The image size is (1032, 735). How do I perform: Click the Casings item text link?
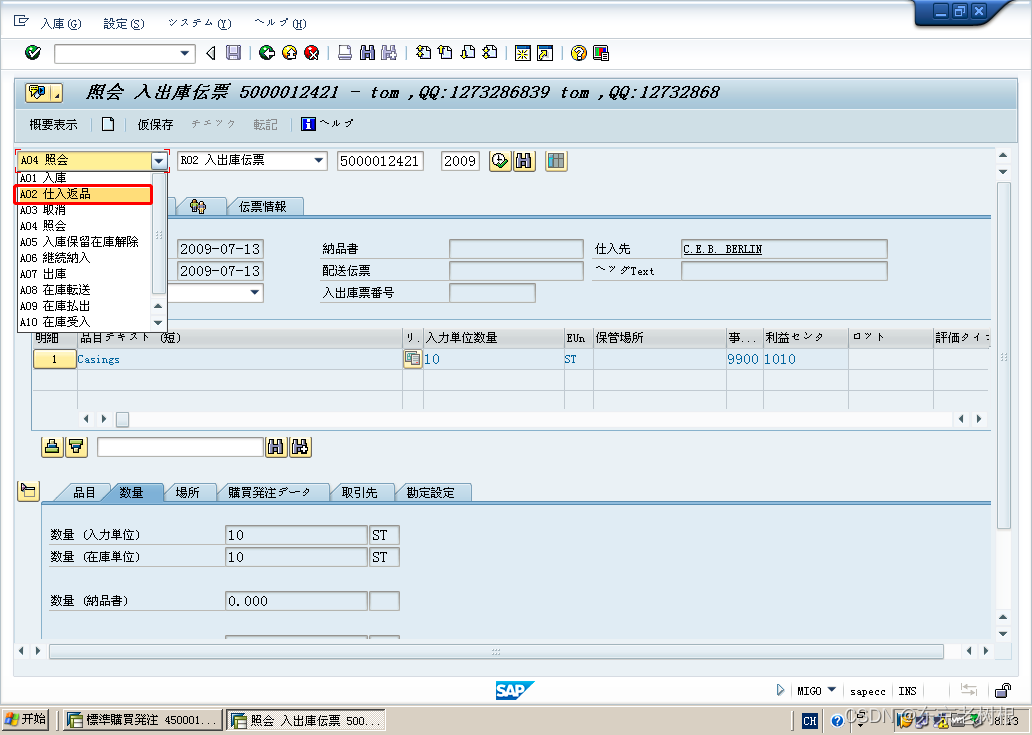coord(98,359)
